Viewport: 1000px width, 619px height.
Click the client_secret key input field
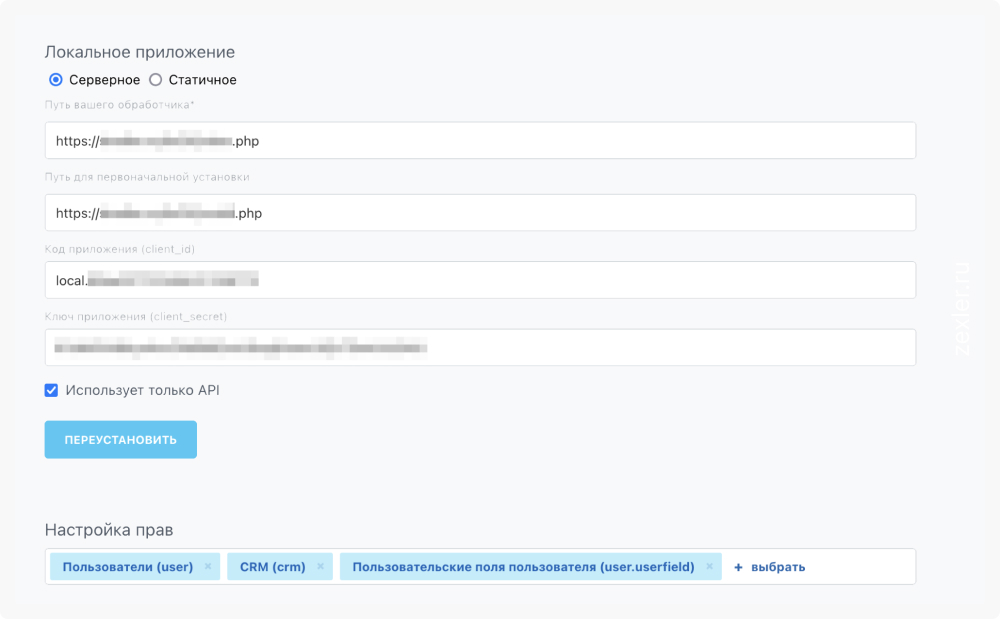(x=480, y=347)
